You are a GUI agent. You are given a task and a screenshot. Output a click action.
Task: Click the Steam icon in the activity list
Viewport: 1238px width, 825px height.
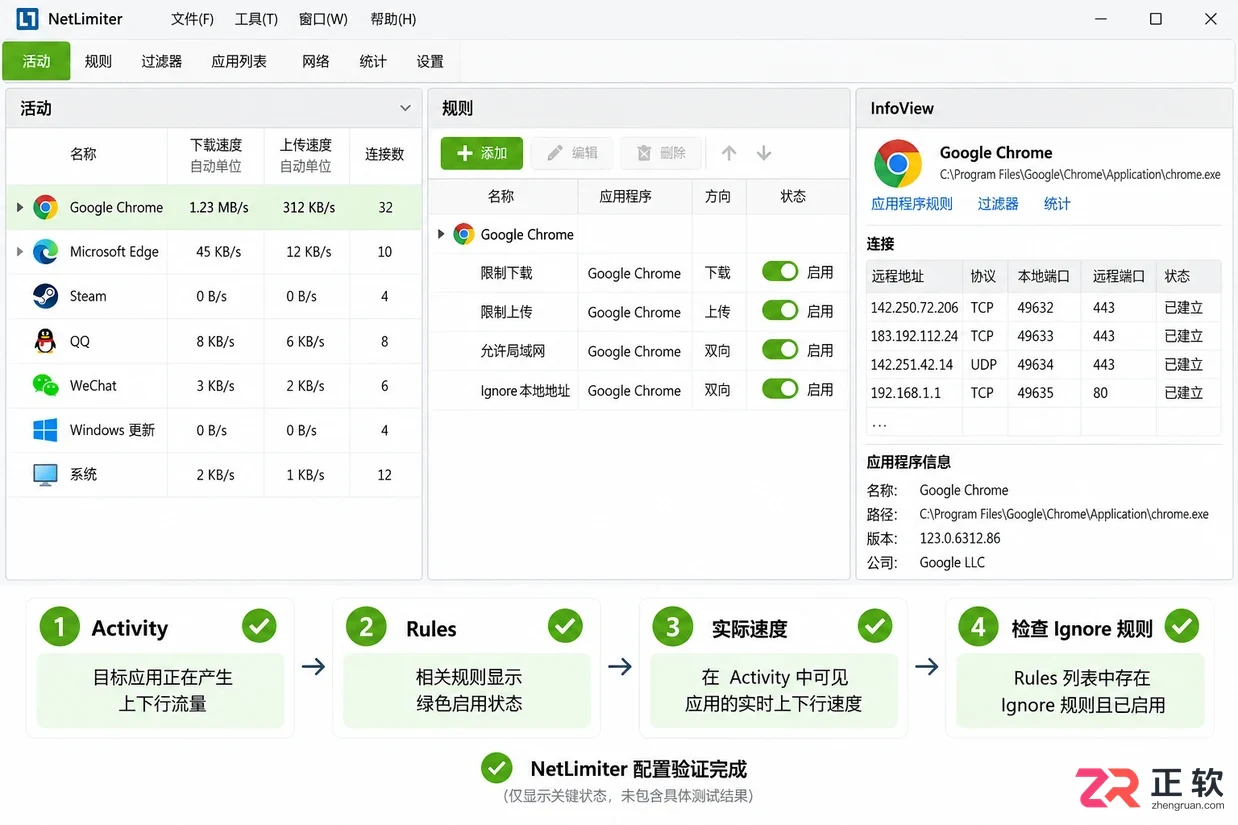point(45,296)
